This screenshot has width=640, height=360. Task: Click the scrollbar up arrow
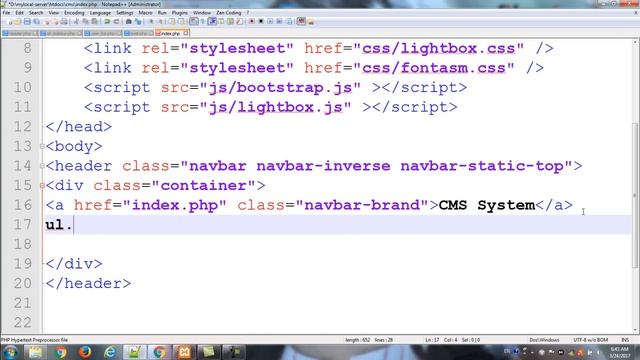coord(635,42)
